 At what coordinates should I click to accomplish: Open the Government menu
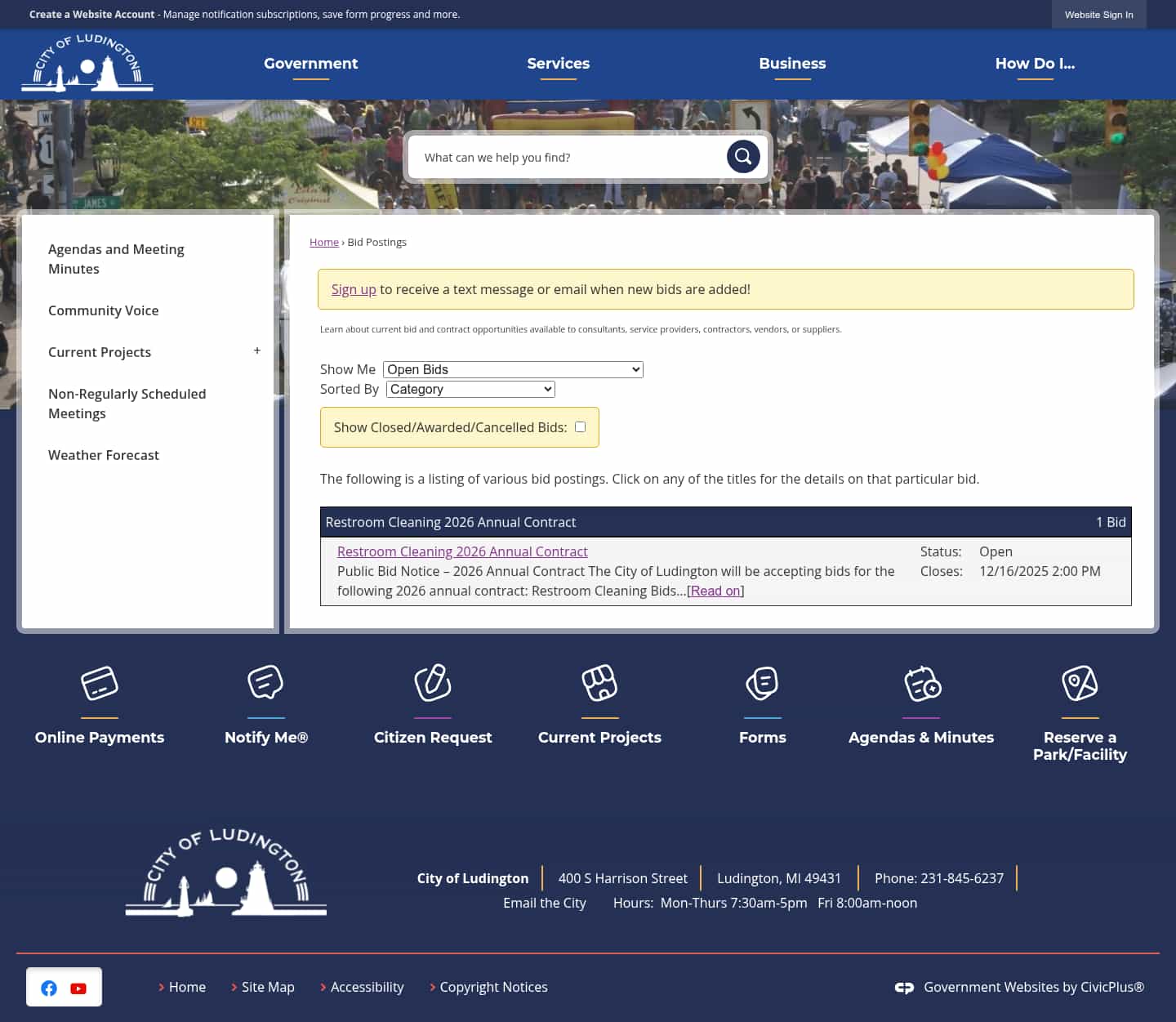click(x=310, y=64)
